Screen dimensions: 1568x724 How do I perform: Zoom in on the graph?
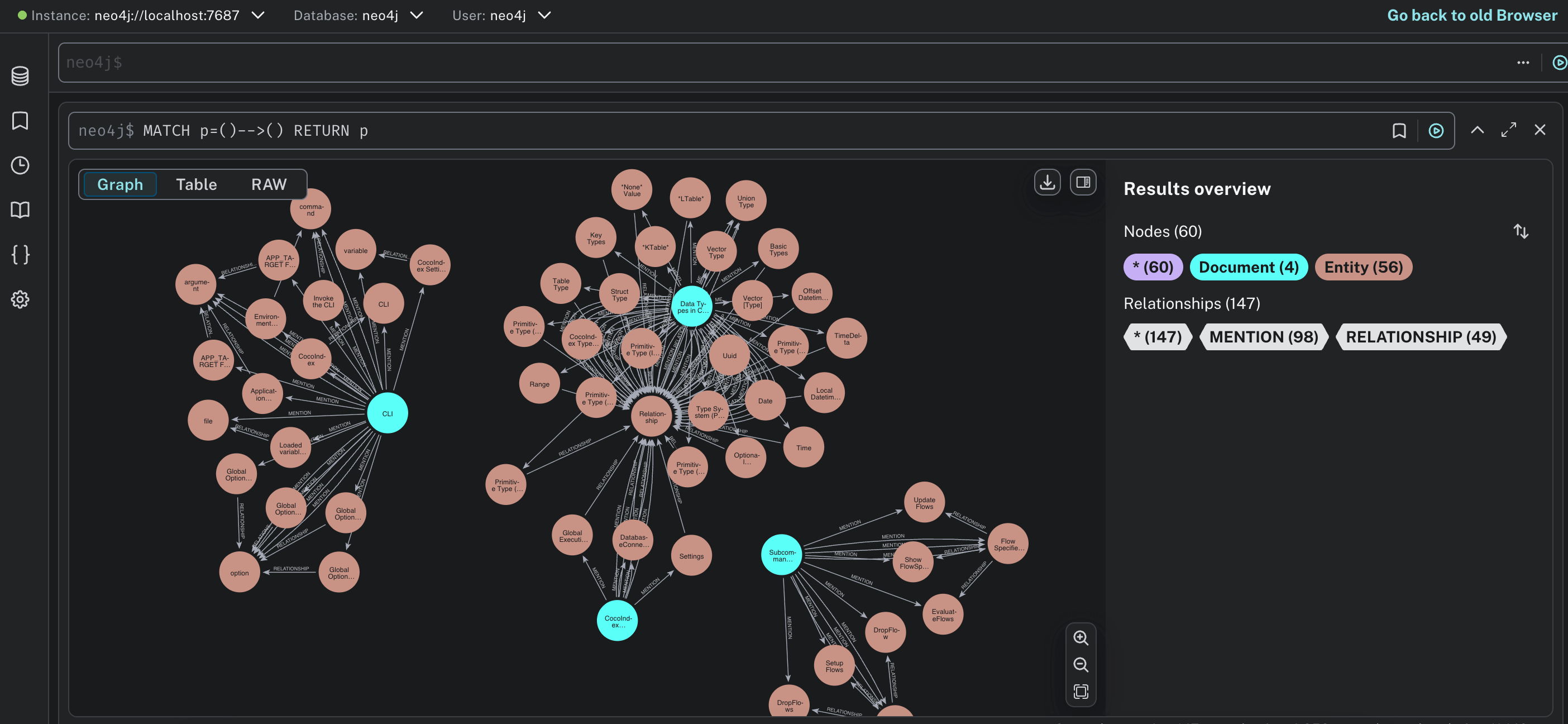[x=1081, y=637]
